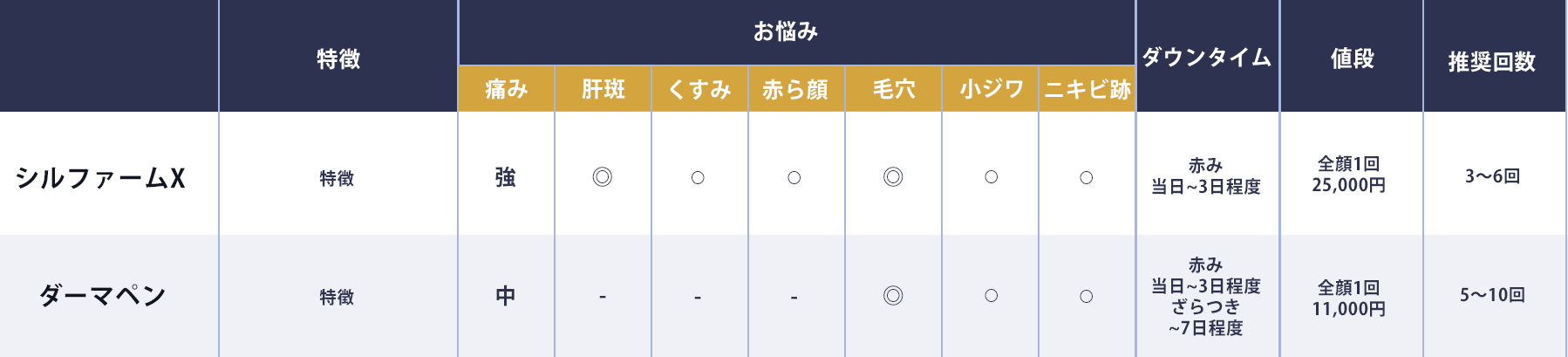
Task: Click the ダウンタイム column header
Action: (1208, 58)
